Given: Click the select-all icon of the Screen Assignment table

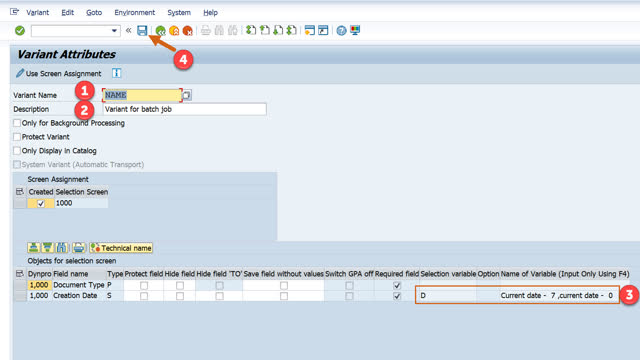Looking at the screenshot, I should (x=20, y=191).
